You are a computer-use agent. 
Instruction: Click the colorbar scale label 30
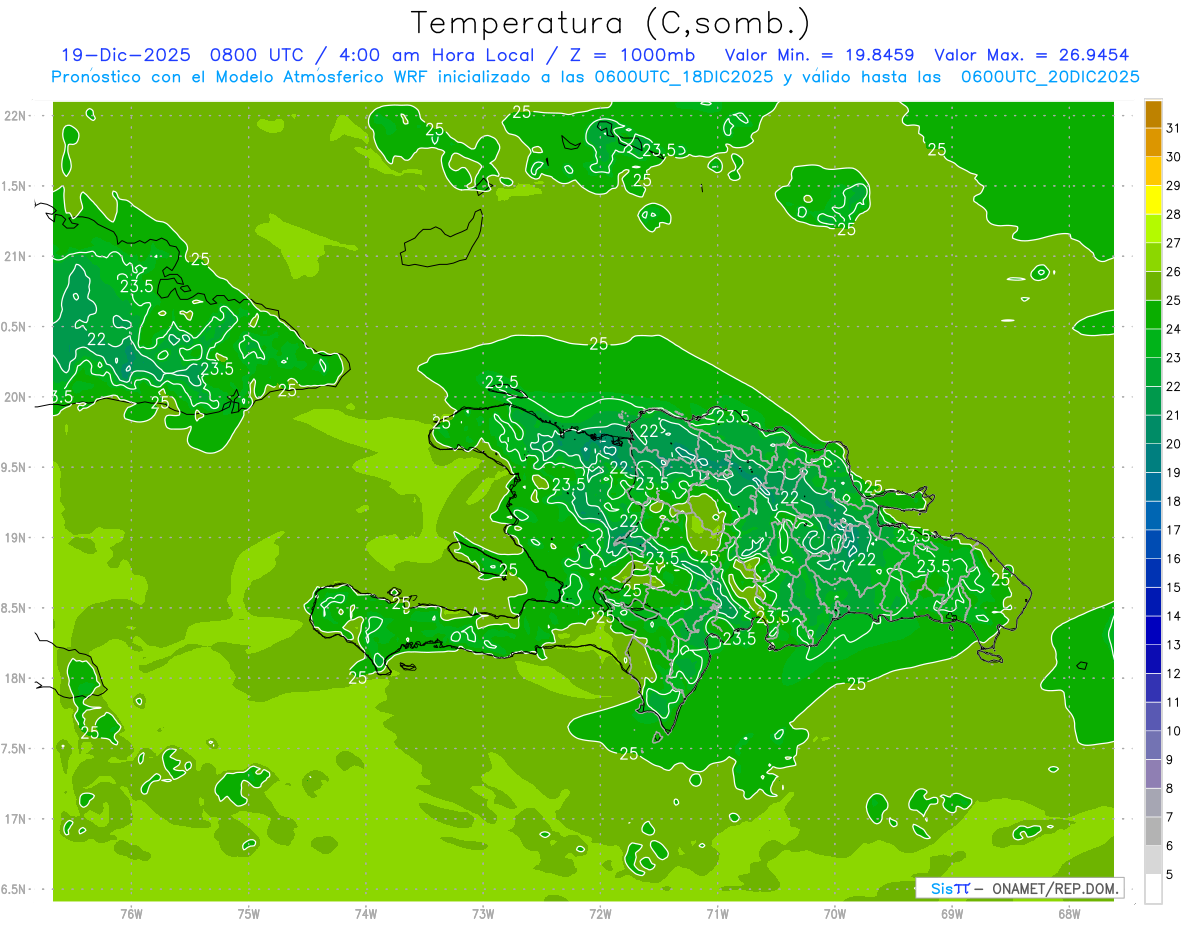pyautogui.click(x=1174, y=157)
